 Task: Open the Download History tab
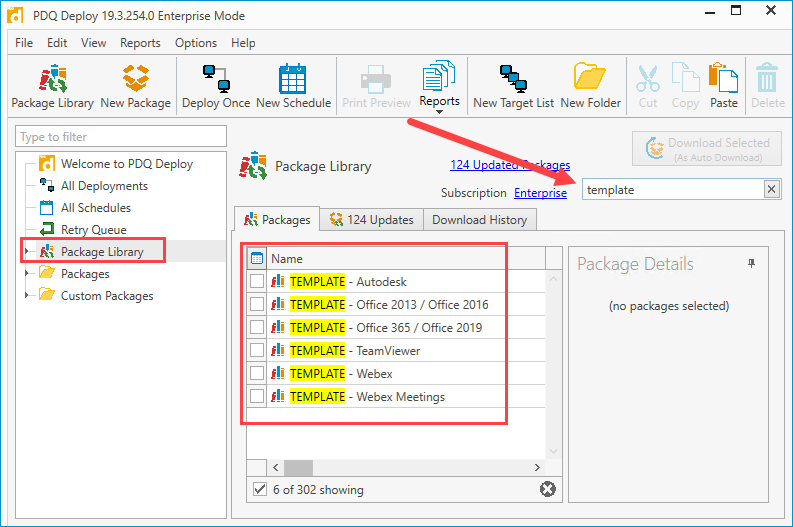pyautogui.click(x=479, y=219)
